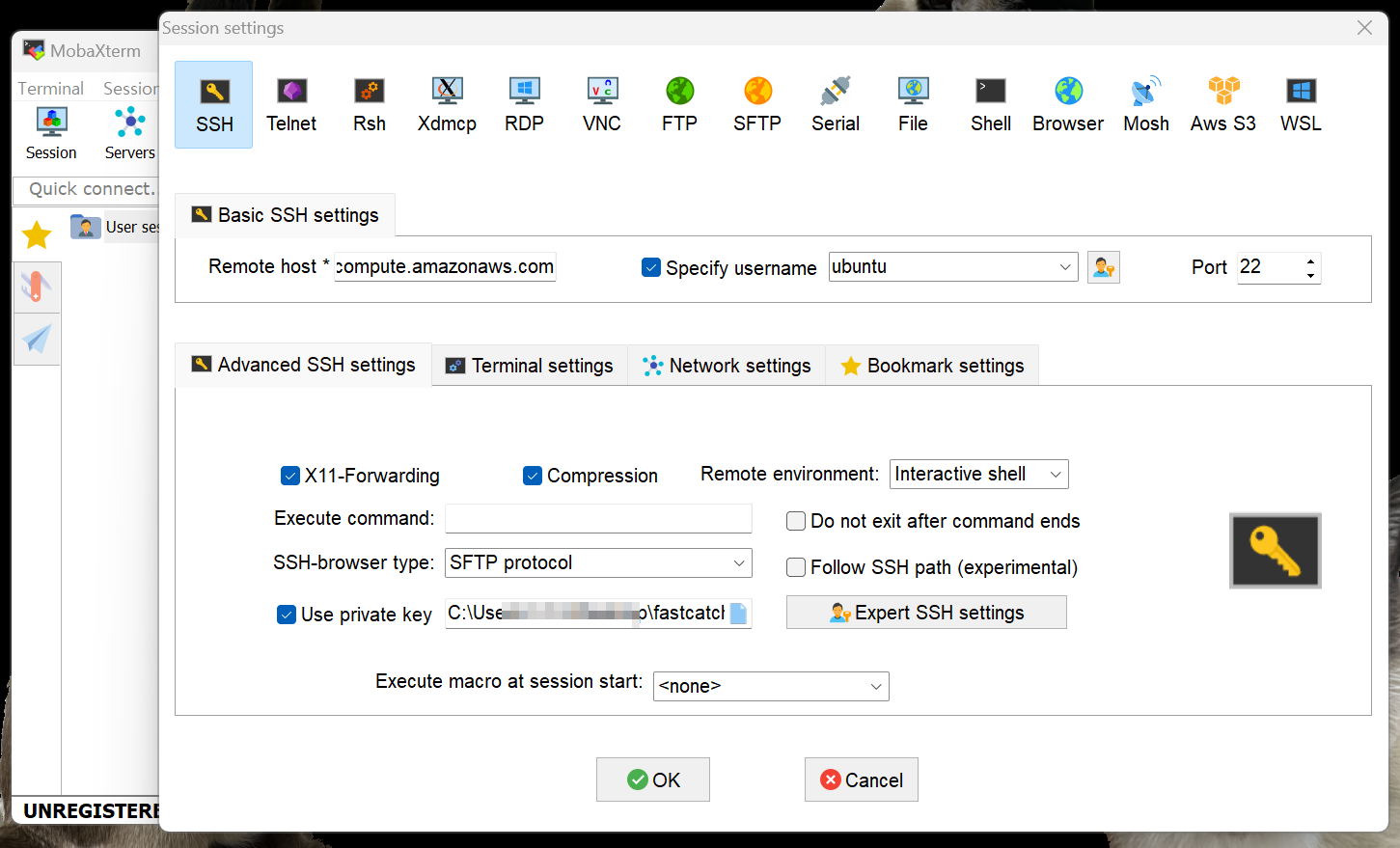Select the Rsh session type
Screen dimensions: 1400x848
click(369, 104)
